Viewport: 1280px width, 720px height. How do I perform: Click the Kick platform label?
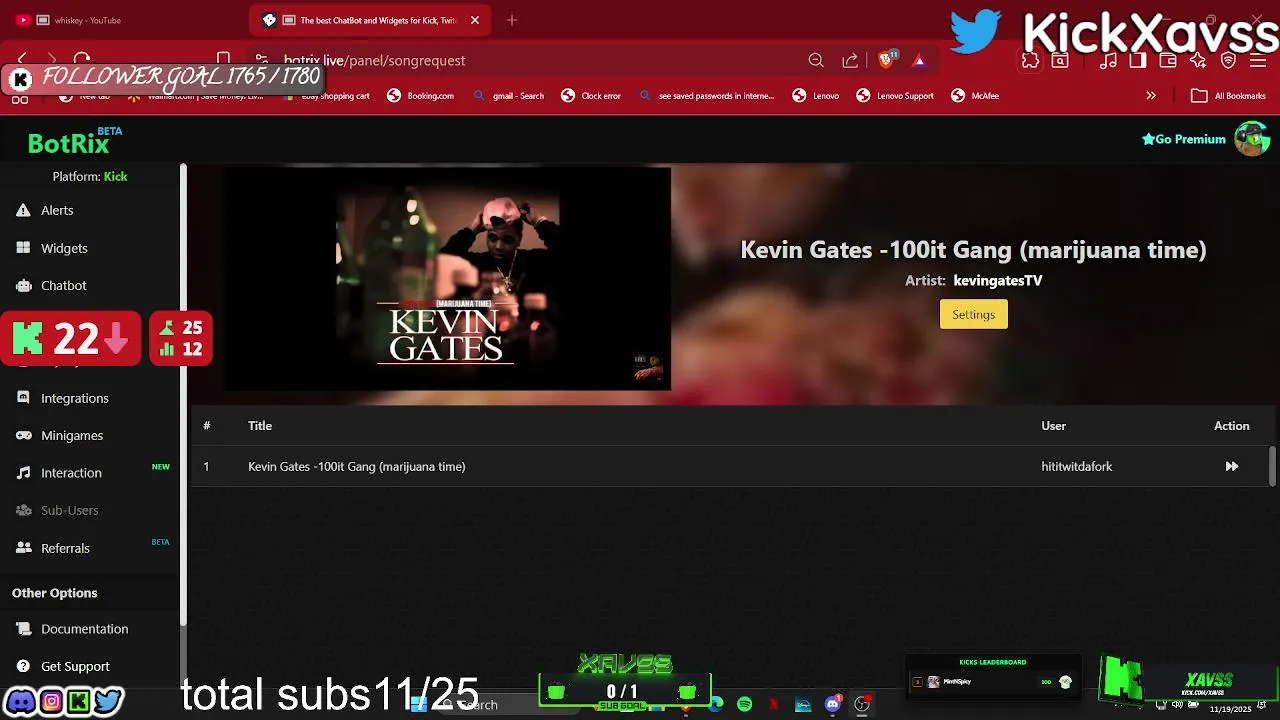click(115, 176)
